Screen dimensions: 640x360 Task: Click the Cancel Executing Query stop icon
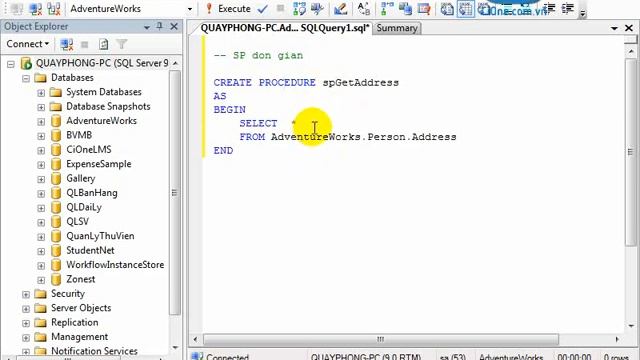[x=280, y=9]
